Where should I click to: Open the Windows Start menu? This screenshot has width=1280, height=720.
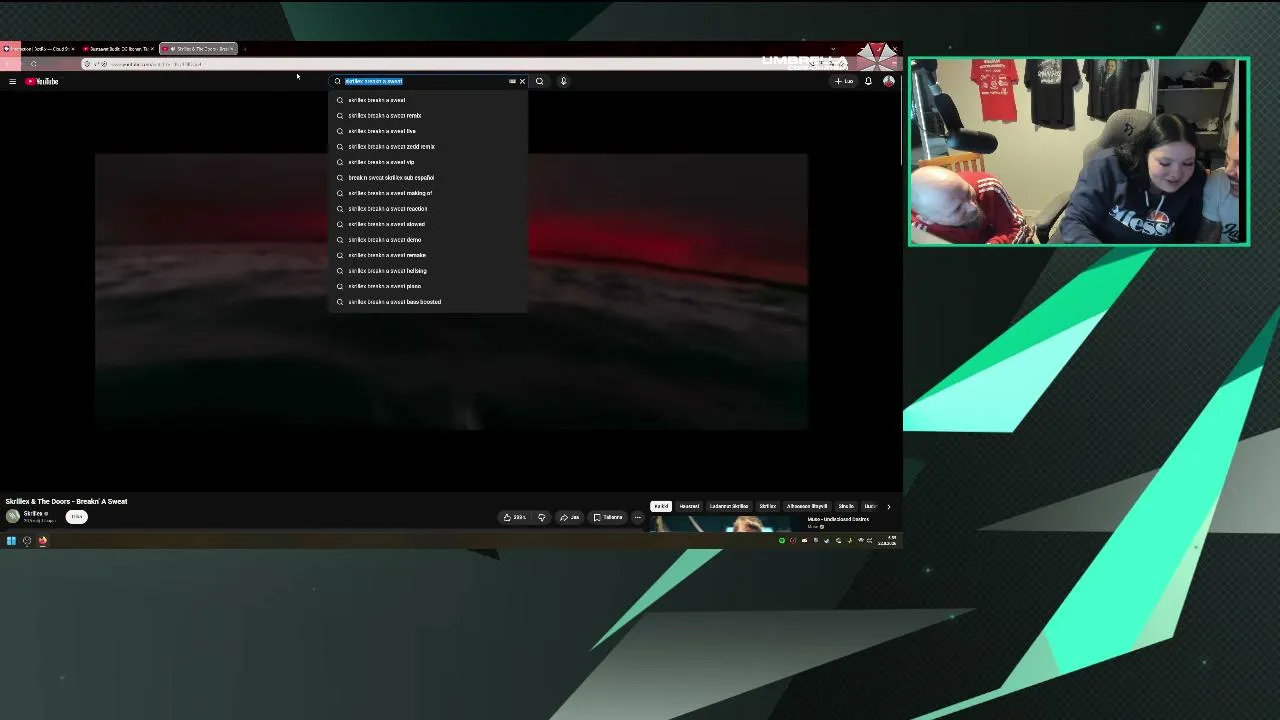[x=11, y=541]
